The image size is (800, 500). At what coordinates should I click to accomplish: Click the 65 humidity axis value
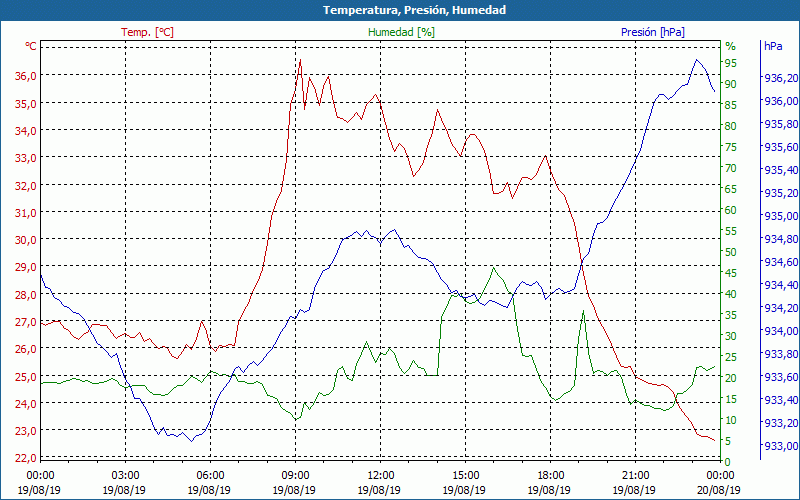click(731, 189)
